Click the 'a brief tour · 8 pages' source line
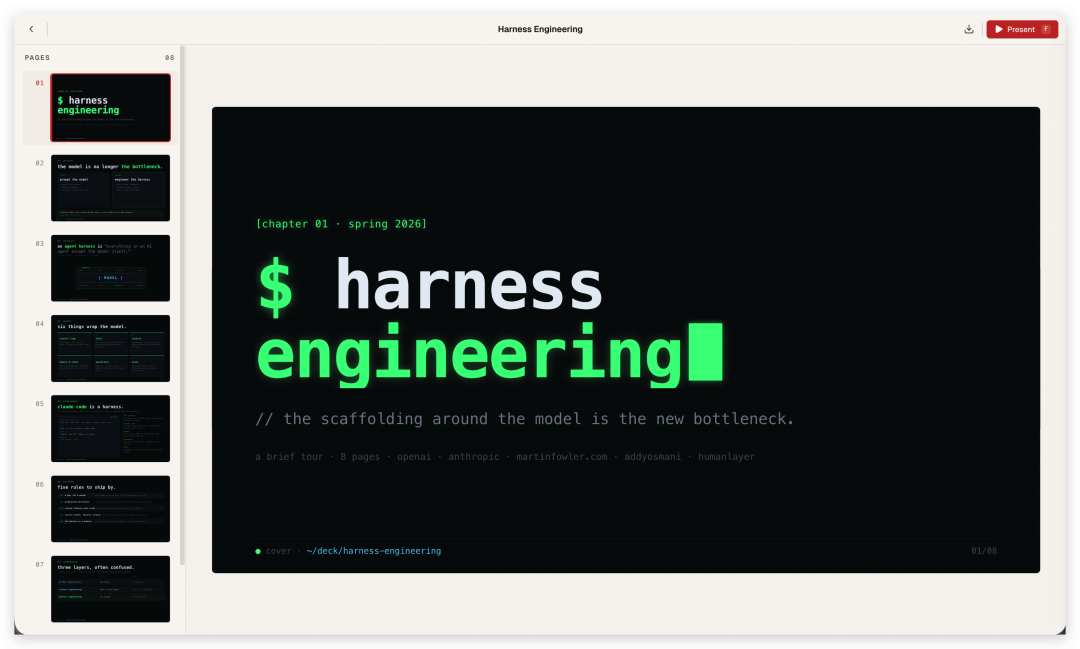The width and height of the screenshot is (1080, 649). [504, 457]
